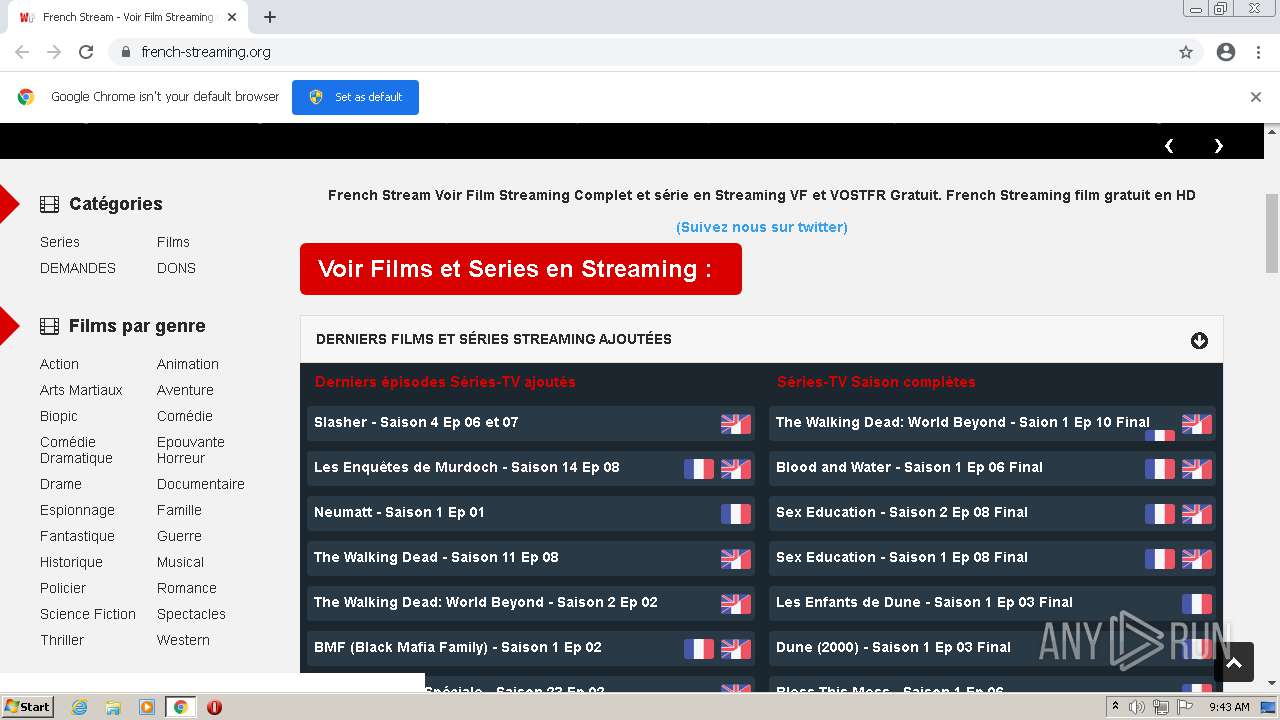1280x720 pixels.
Task: Select the Science Fiction genre
Action: pos(88,614)
